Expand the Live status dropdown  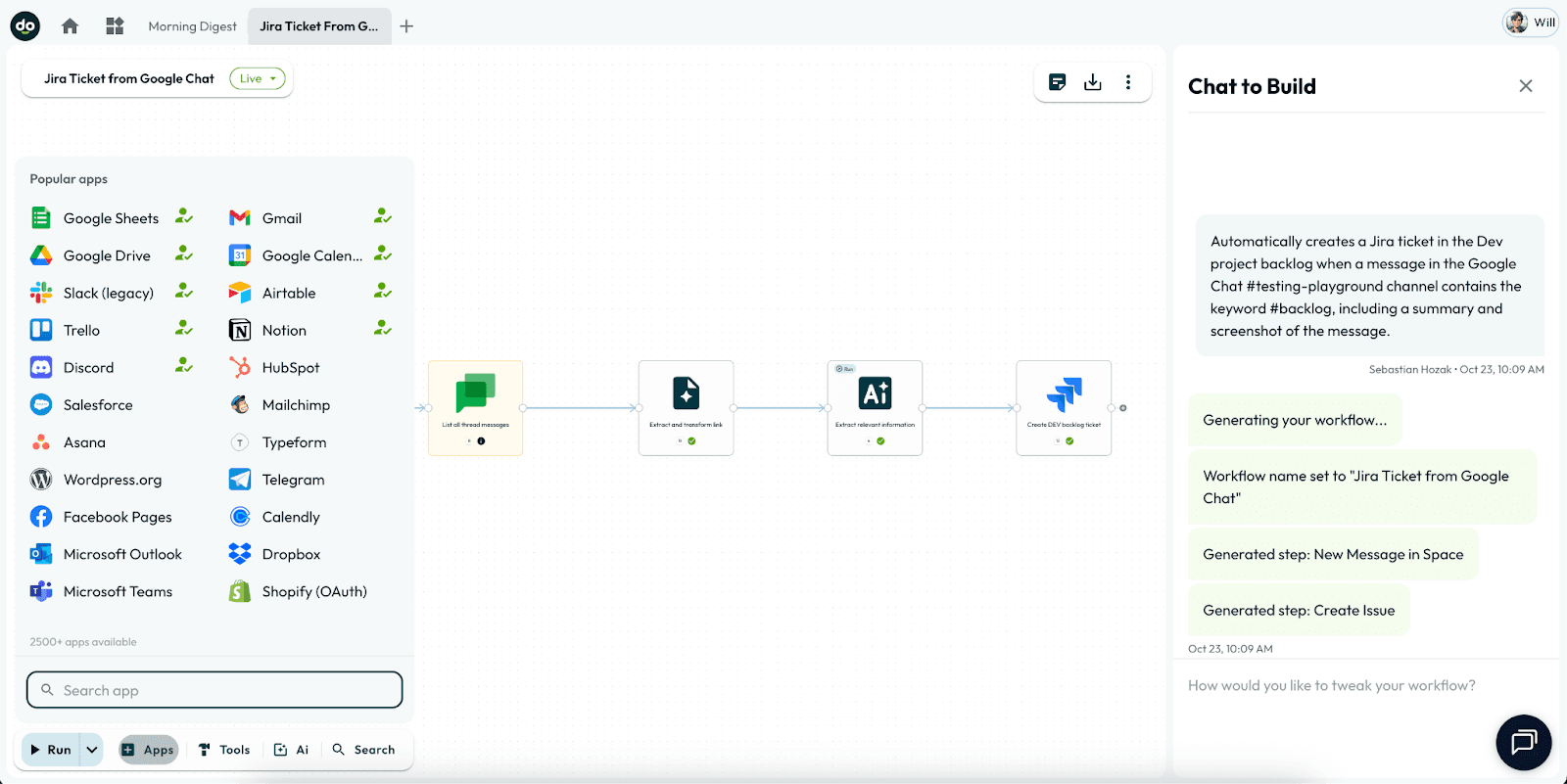point(258,78)
